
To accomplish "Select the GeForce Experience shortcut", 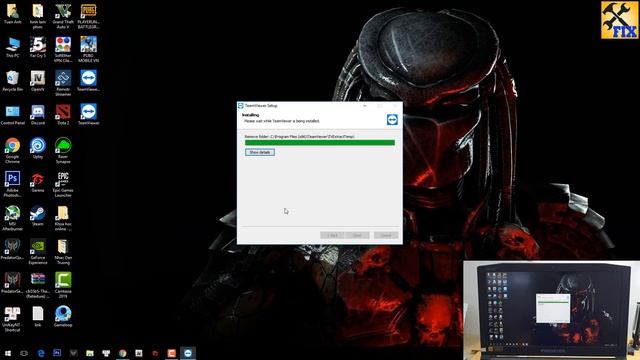I will 38,251.
